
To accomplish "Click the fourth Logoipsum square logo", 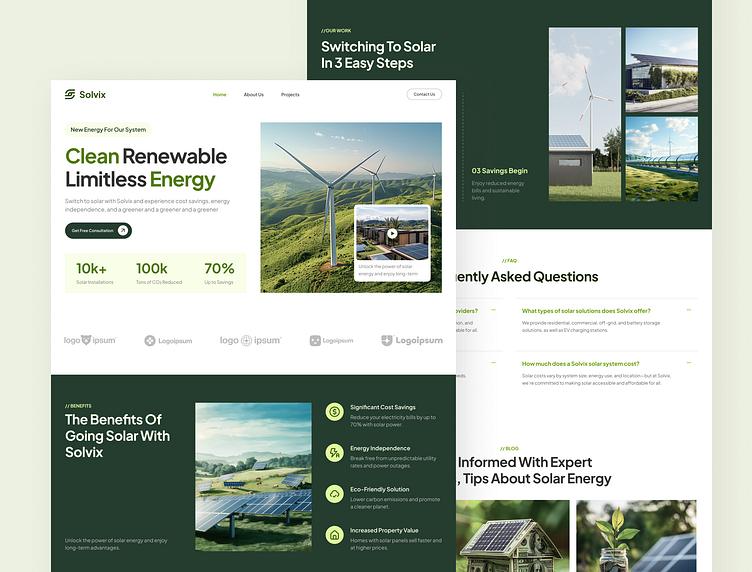I will click(x=331, y=341).
